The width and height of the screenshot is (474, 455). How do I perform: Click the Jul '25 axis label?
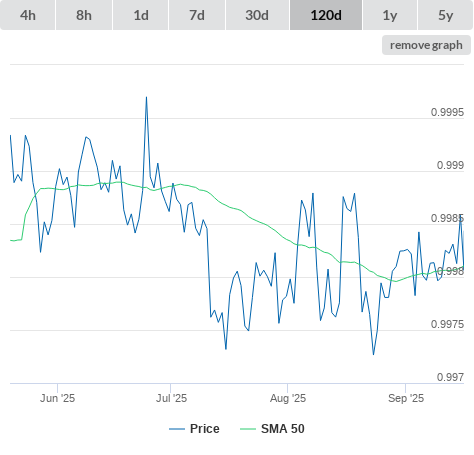coord(171,398)
